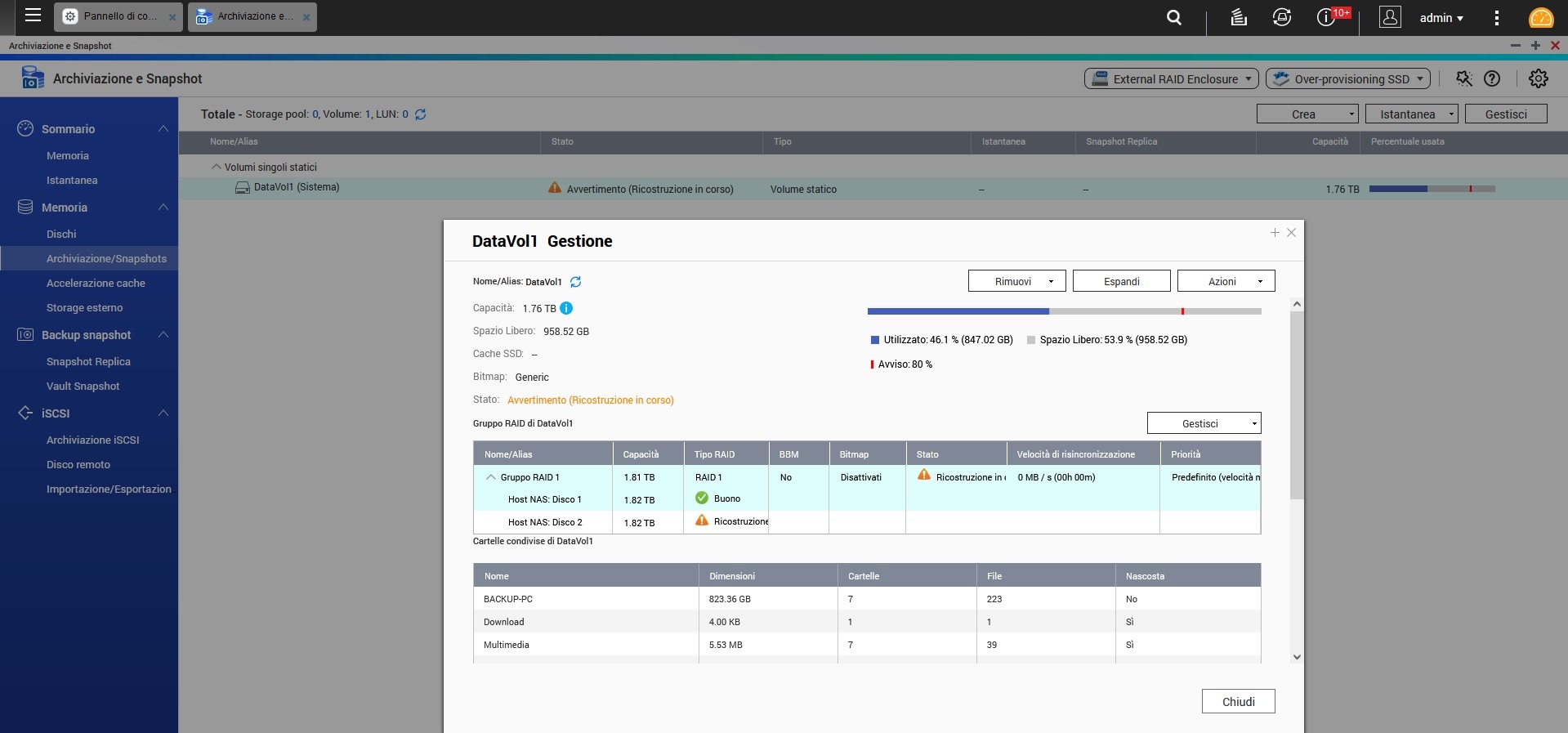Click the admin user profile icon
Image resolution: width=1568 pixels, height=733 pixels.
coord(1390,17)
